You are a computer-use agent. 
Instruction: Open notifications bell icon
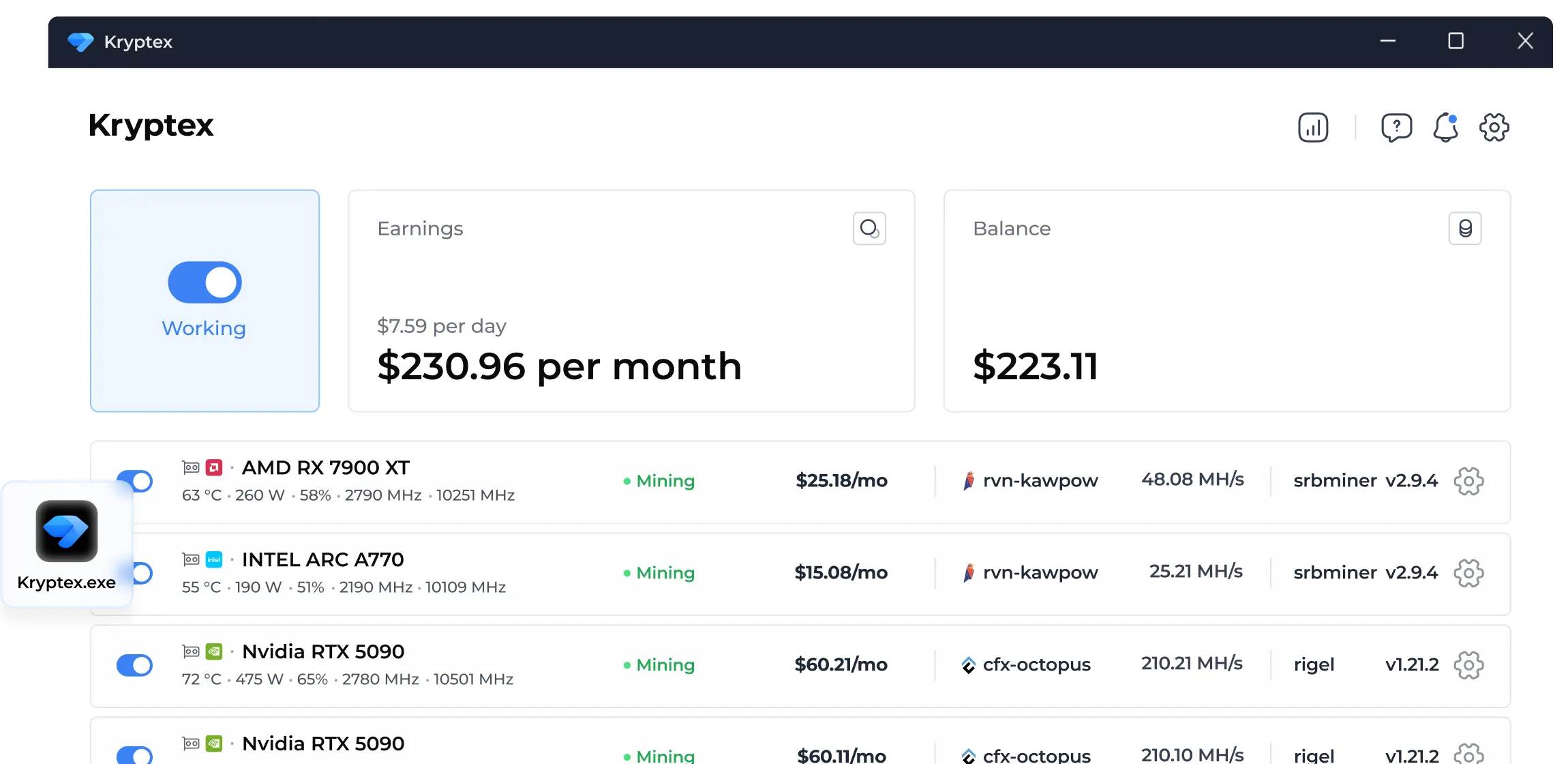click(x=1445, y=128)
